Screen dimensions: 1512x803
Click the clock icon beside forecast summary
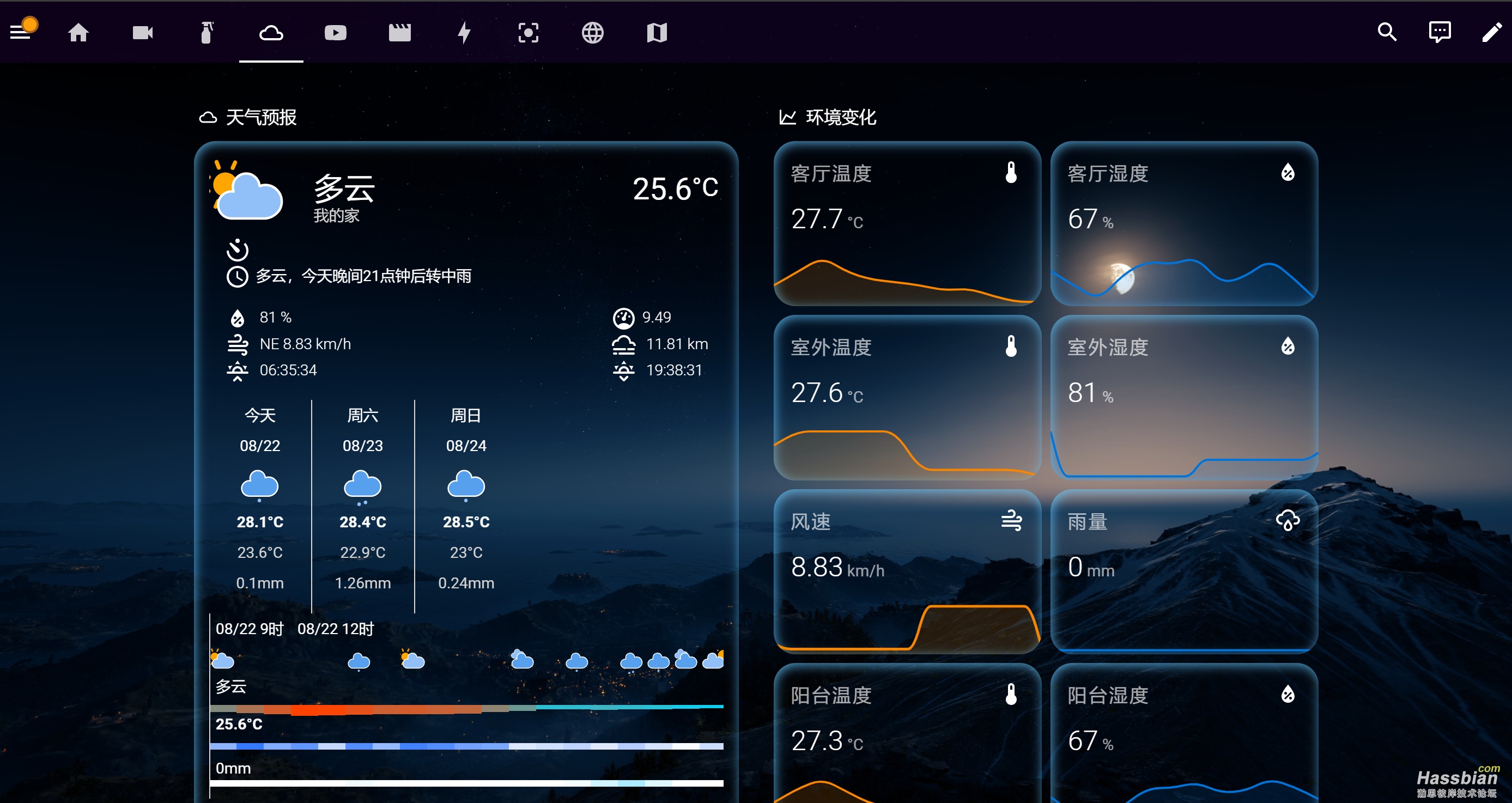click(237, 276)
